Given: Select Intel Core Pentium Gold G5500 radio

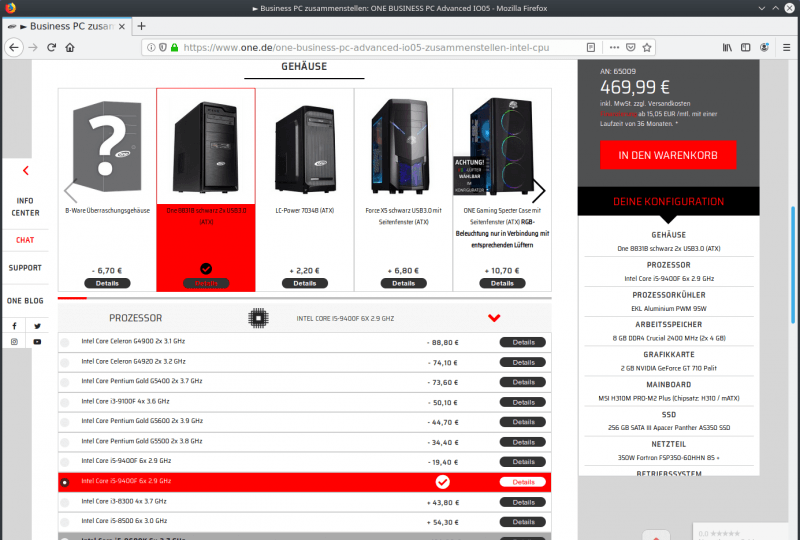Looking at the screenshot, I should pos(65,443).
